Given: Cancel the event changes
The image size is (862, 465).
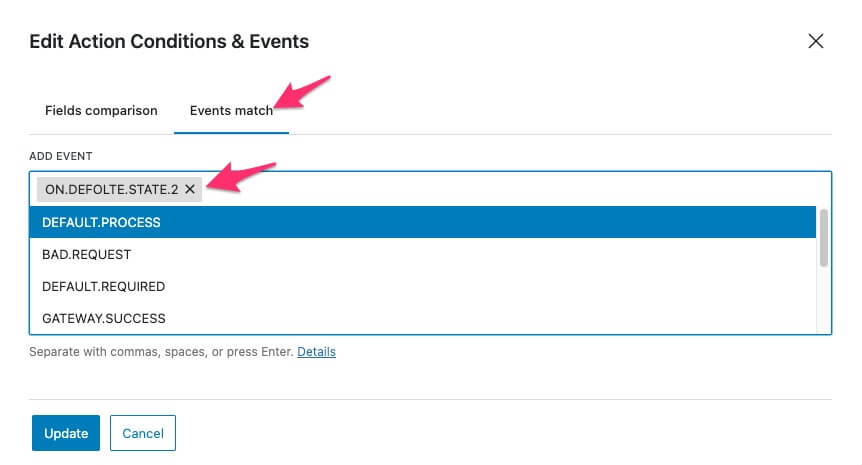Looking at the screenshot, I should [143, 433].
